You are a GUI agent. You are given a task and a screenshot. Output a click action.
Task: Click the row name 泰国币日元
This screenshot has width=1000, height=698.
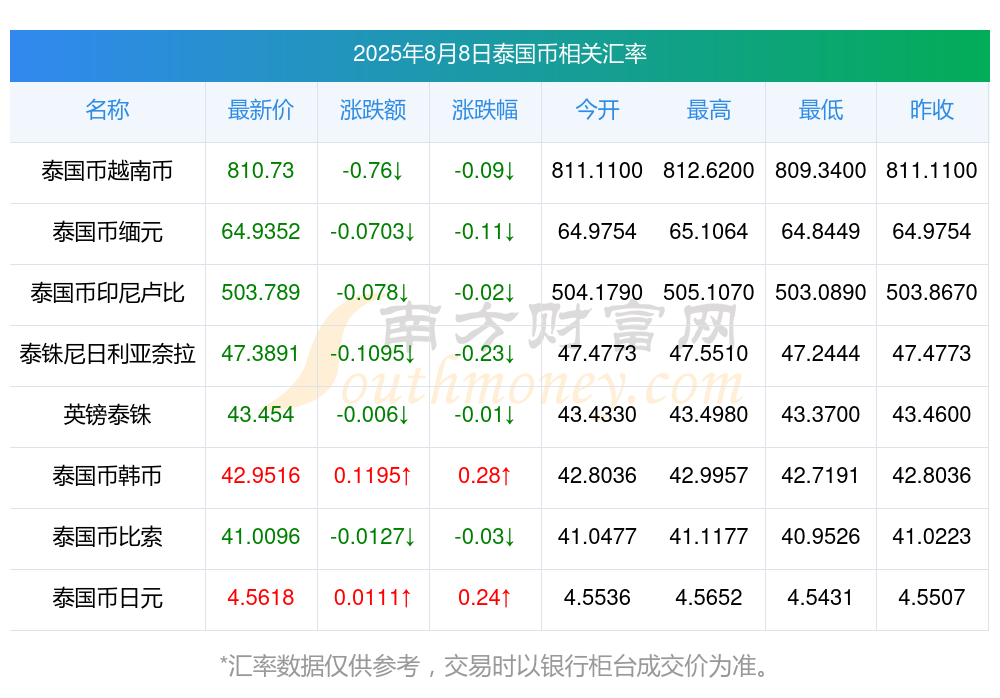(107, 598)
